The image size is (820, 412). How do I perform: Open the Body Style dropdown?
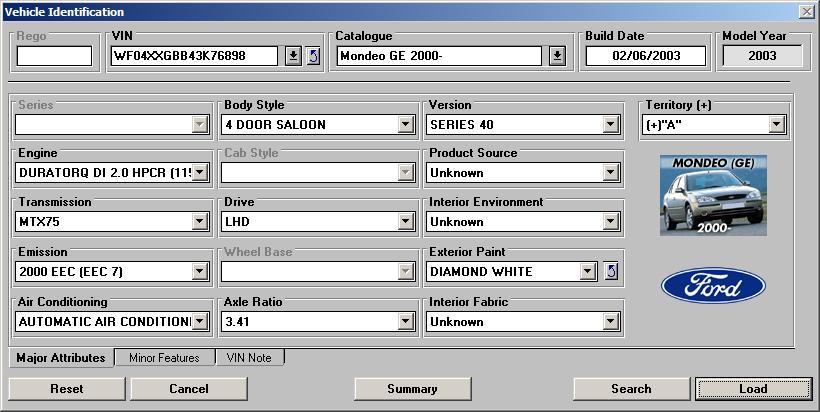tap(406, 125)
